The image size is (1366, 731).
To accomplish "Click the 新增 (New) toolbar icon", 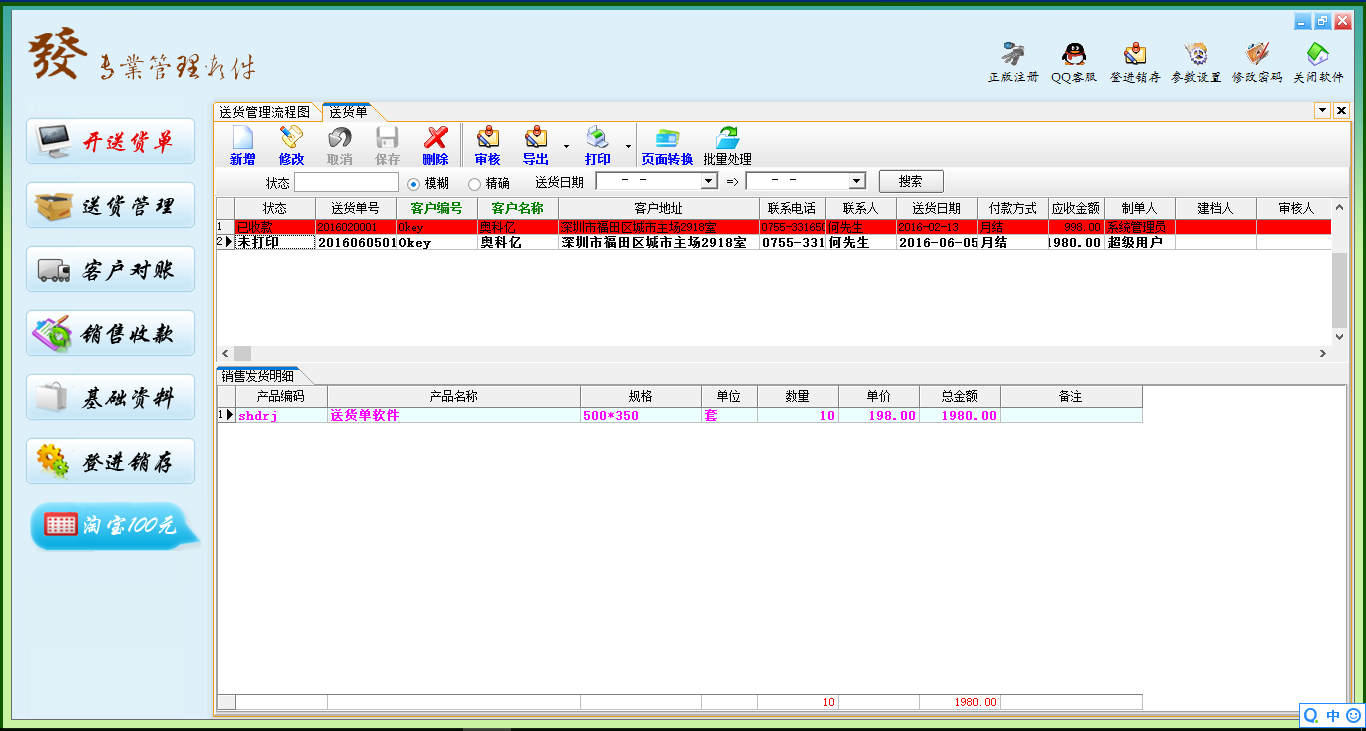I will [x=242, y=138].
